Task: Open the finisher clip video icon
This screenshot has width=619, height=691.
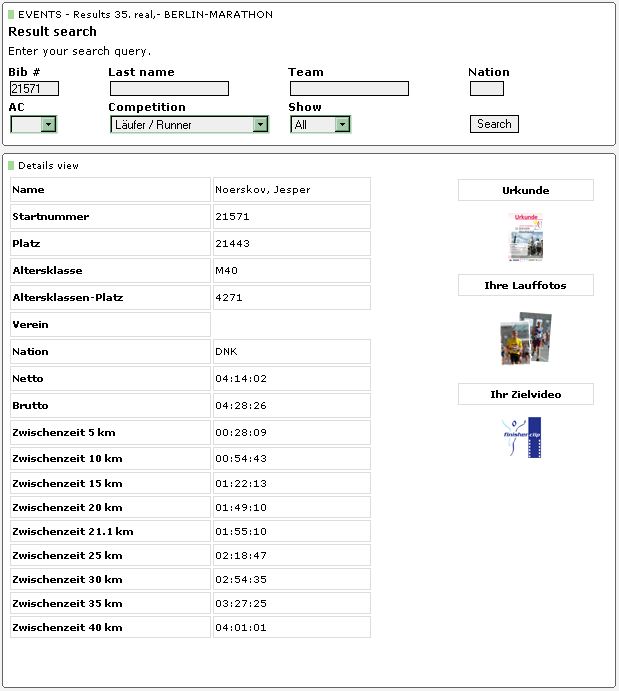Action: pos(522,438)
